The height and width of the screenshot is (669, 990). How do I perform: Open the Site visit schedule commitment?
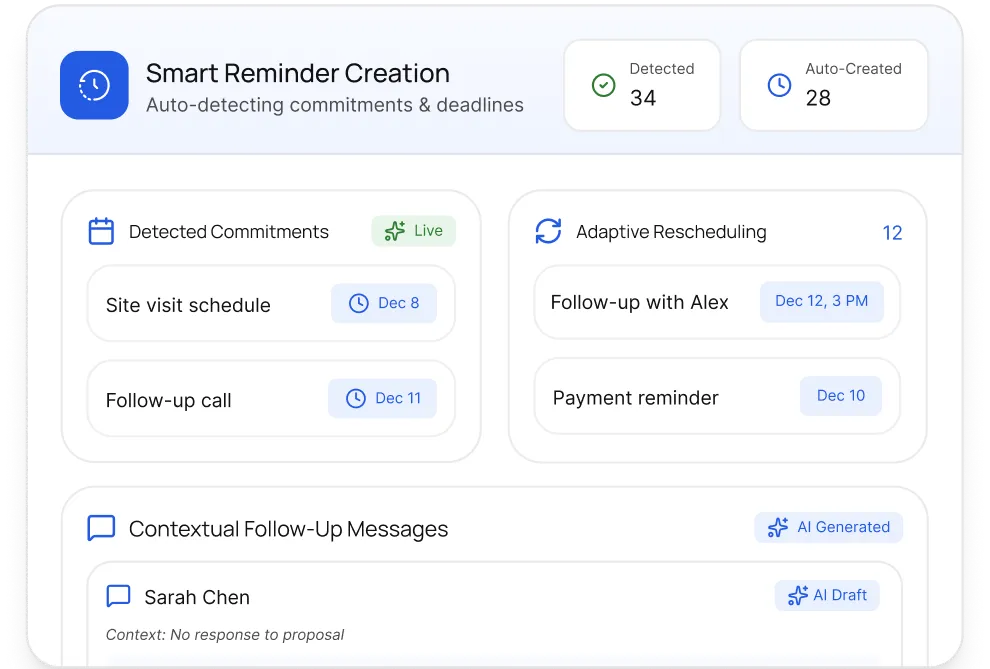271,304
